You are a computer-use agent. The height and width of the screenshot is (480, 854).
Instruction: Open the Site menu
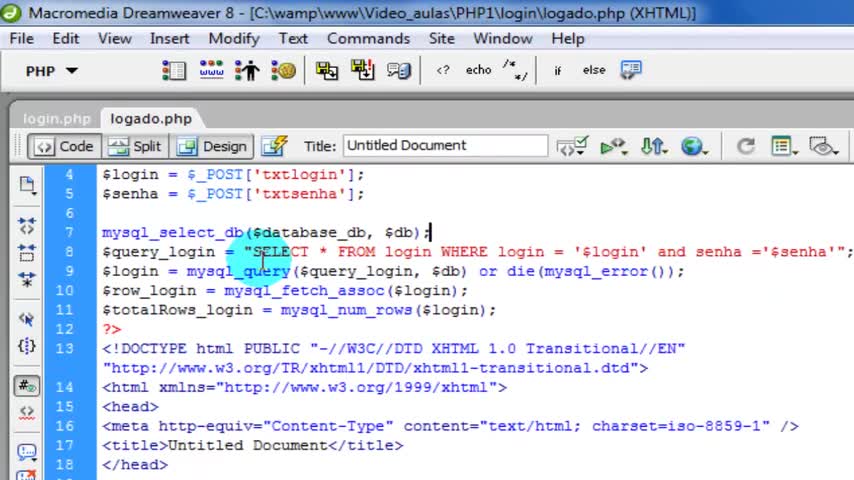[441, 39]
